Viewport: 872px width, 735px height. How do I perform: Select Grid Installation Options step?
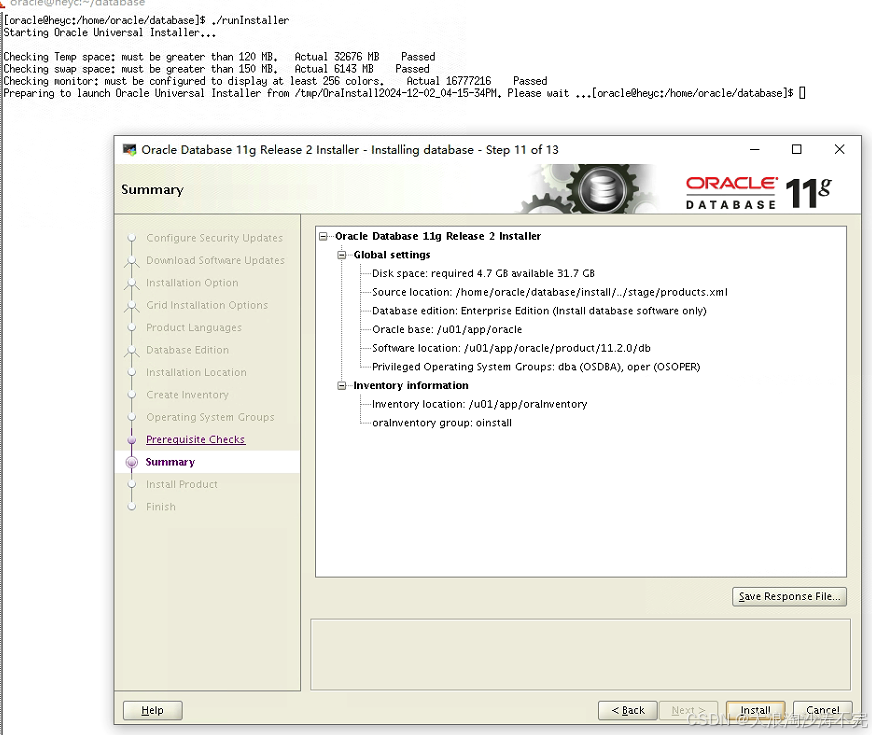(x=207, y=305)
